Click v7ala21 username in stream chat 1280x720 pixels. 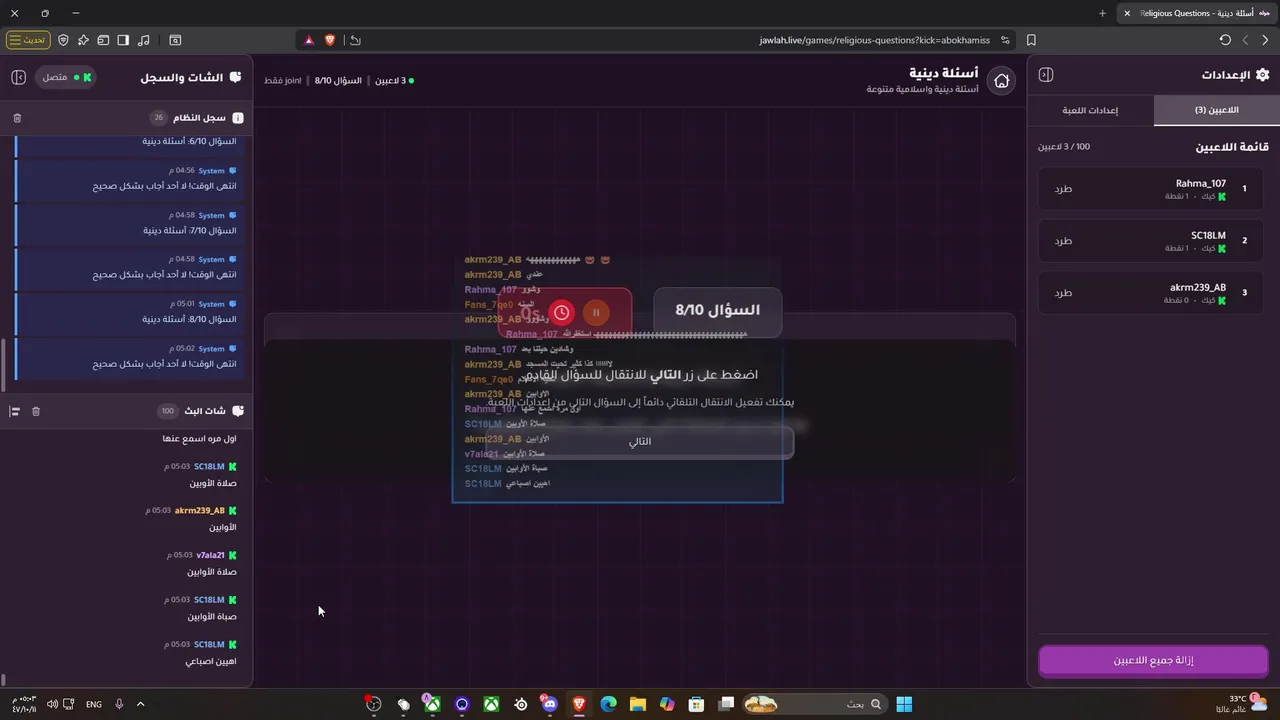pos(210,555)
